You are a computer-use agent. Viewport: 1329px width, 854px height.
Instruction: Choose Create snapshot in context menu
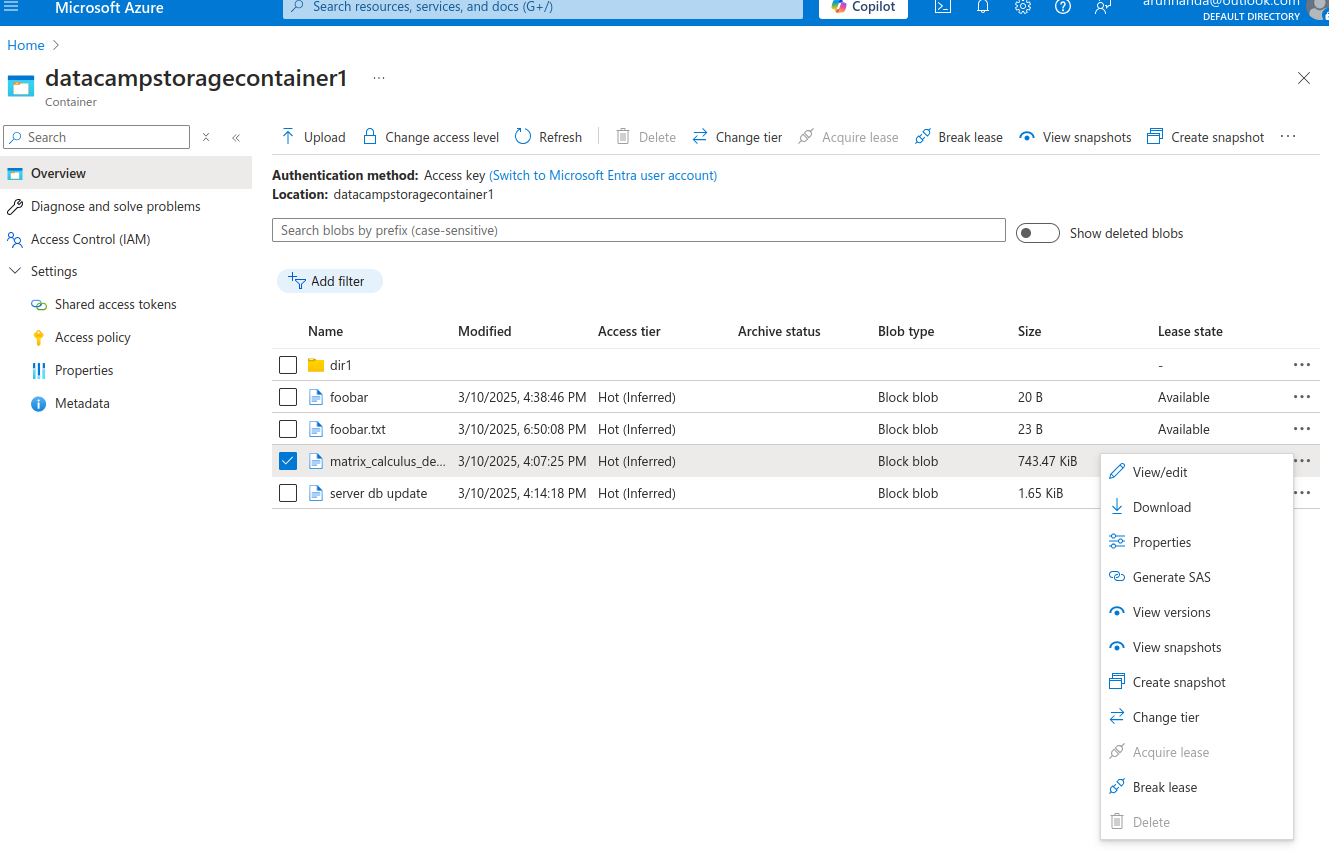pyautogui.click(x=1197, y=682)
